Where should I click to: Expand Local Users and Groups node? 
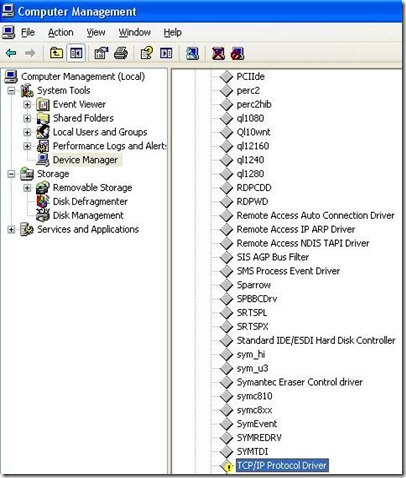pos(27,132)
